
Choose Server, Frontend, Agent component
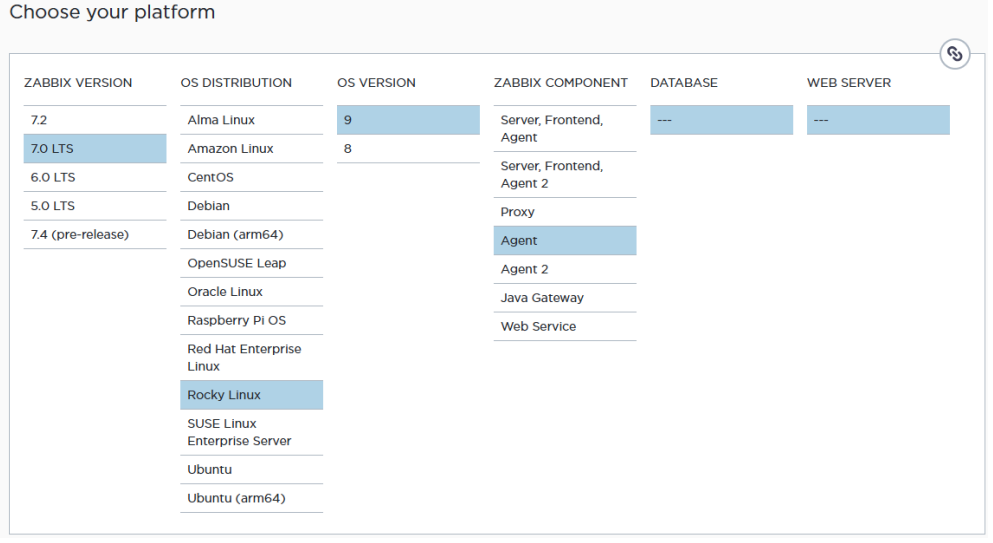pos(565,129)
